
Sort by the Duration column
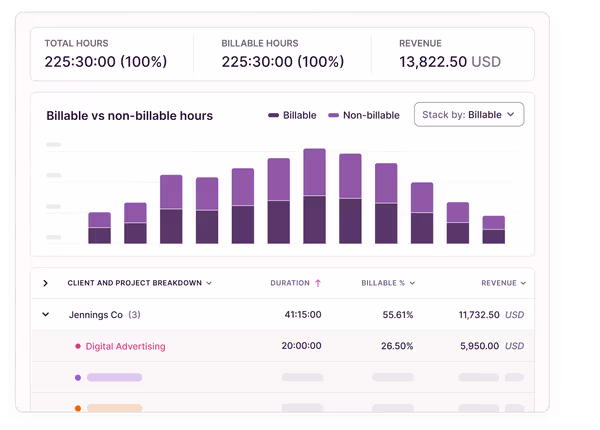(x=295, y=283)
